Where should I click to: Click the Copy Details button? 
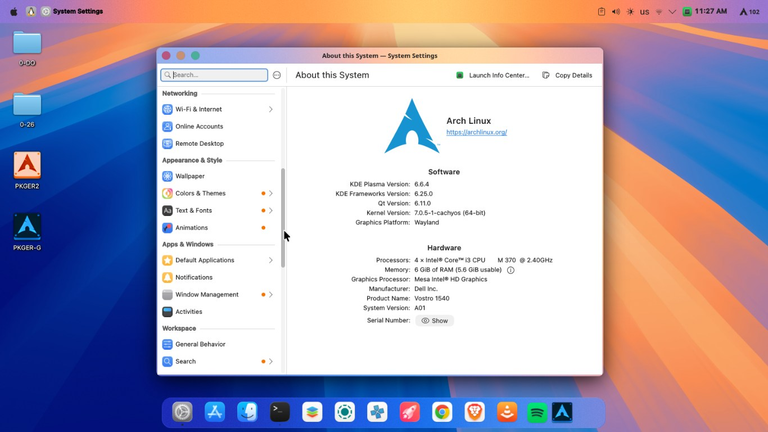click(x=567, y=75)
